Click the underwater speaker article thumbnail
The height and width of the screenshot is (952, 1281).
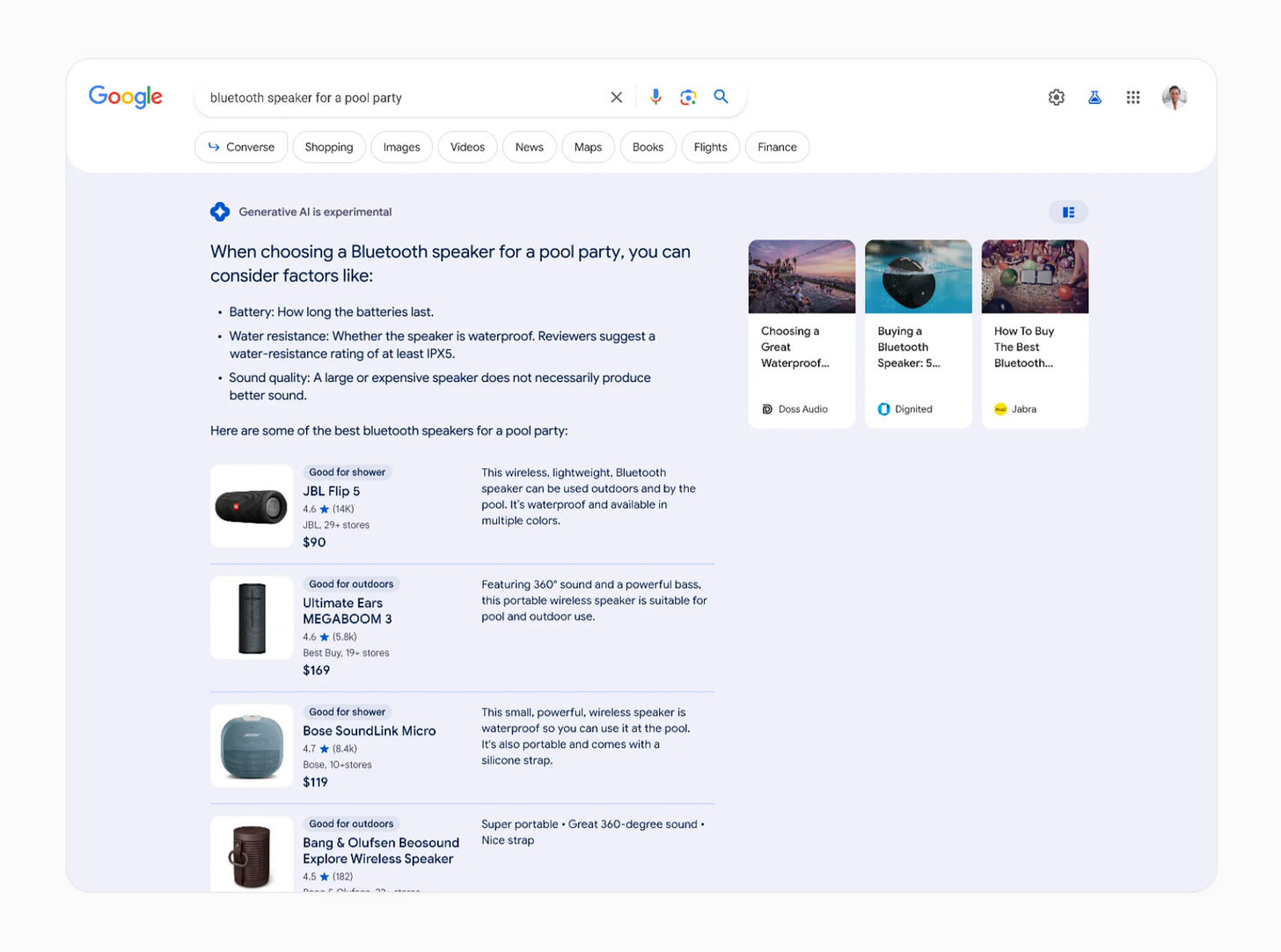point(919,276)
